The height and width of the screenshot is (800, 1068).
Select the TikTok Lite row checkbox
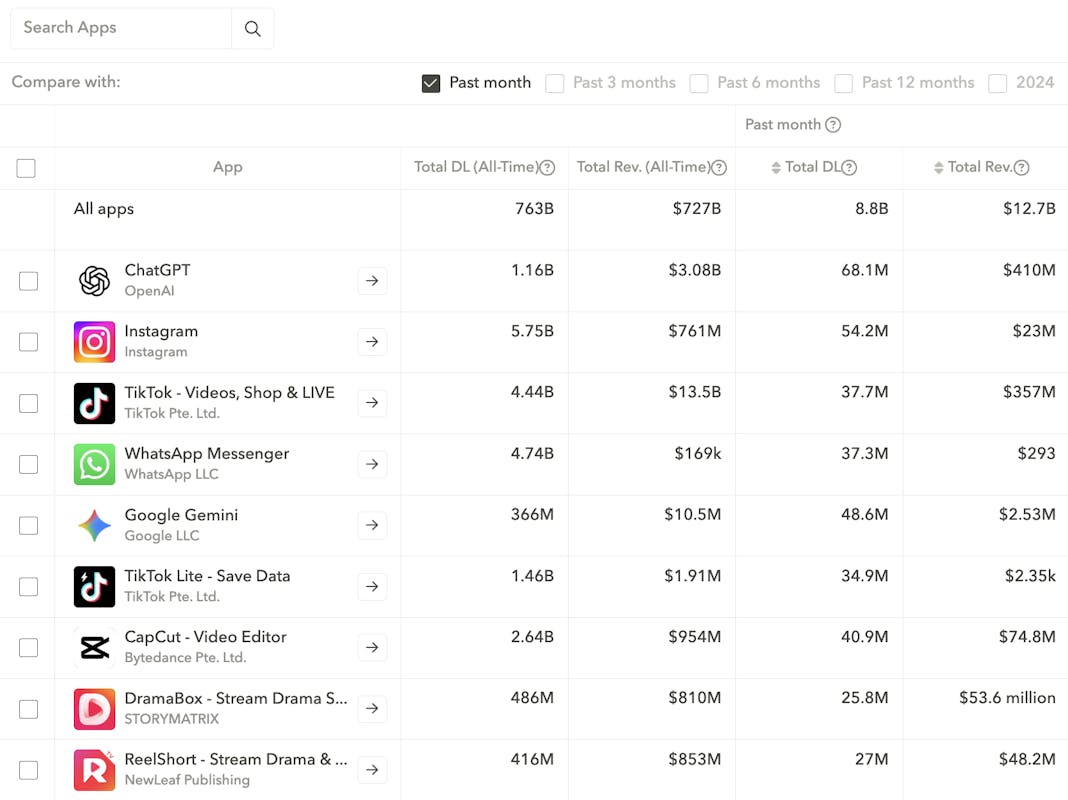tap(28, 587)
